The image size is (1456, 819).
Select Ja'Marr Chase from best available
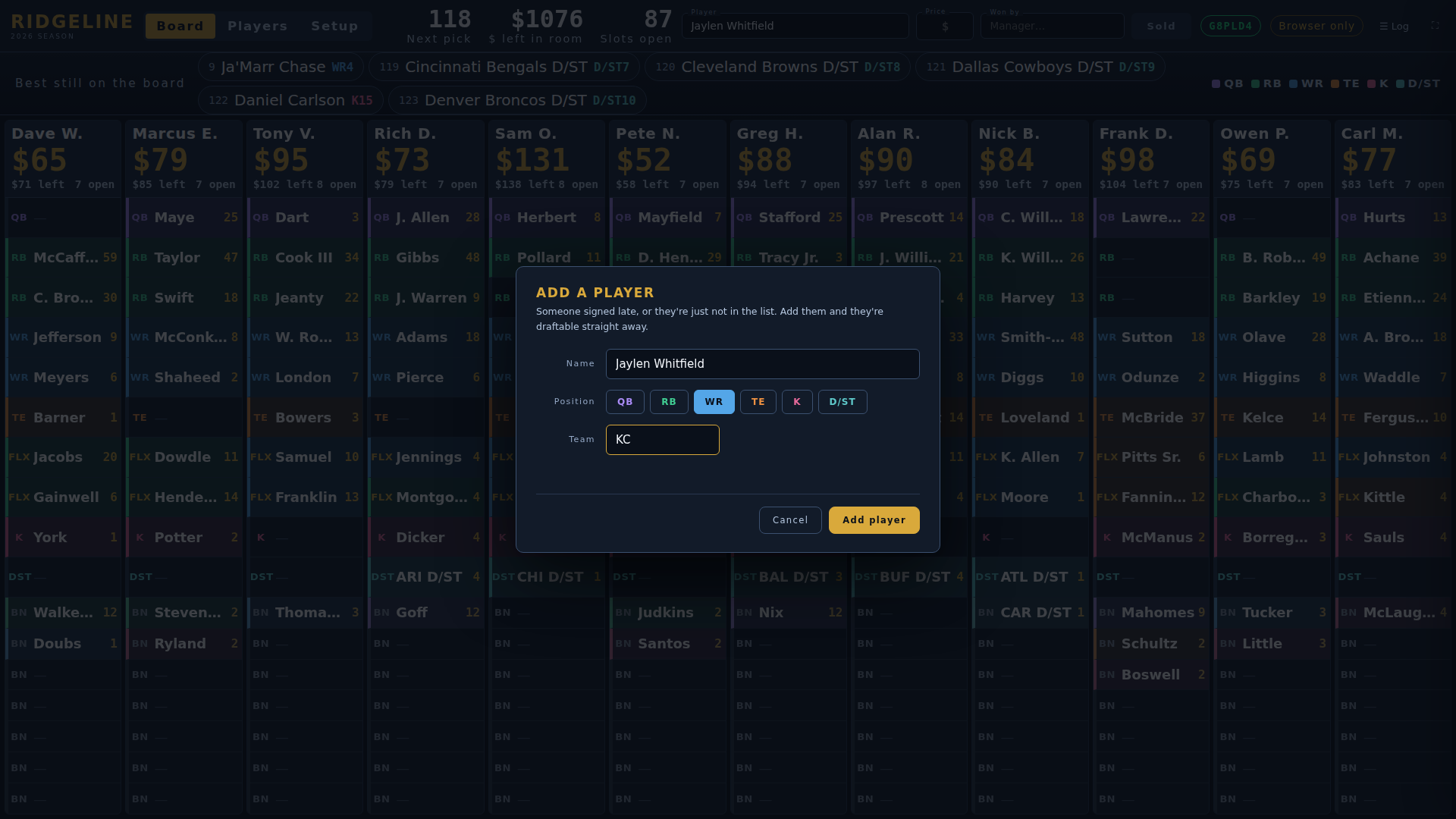[281, 67]
